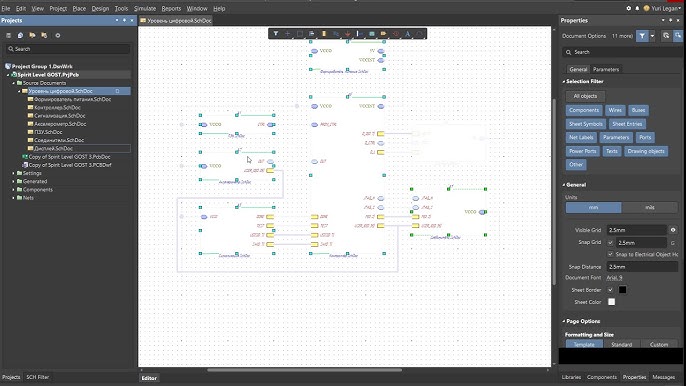The width and height of the screenshot is (686, 386).
Task: Toggle Components selection filter
Action: tap(584, 110)
